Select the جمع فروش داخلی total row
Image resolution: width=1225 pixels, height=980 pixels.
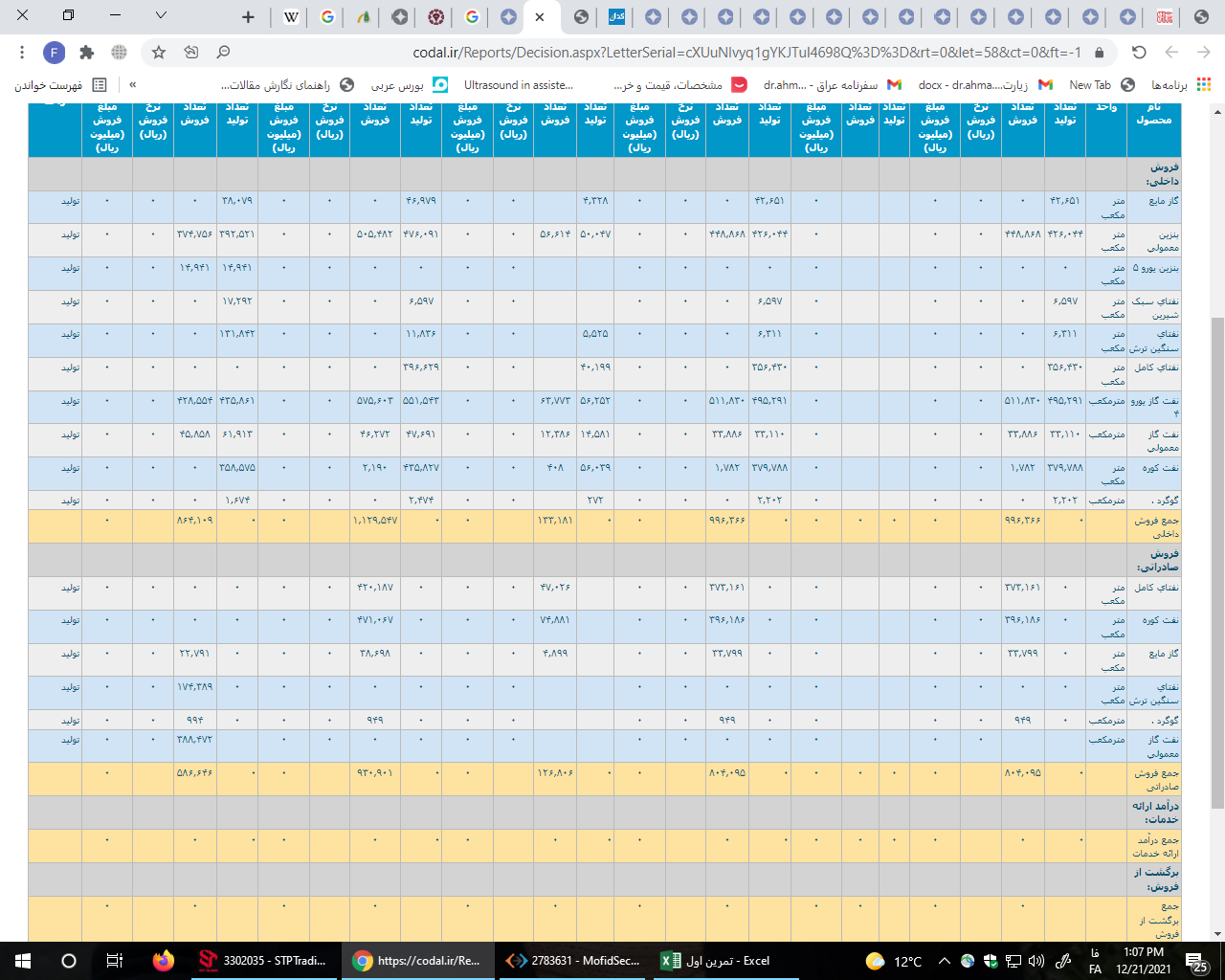[605, 526]
